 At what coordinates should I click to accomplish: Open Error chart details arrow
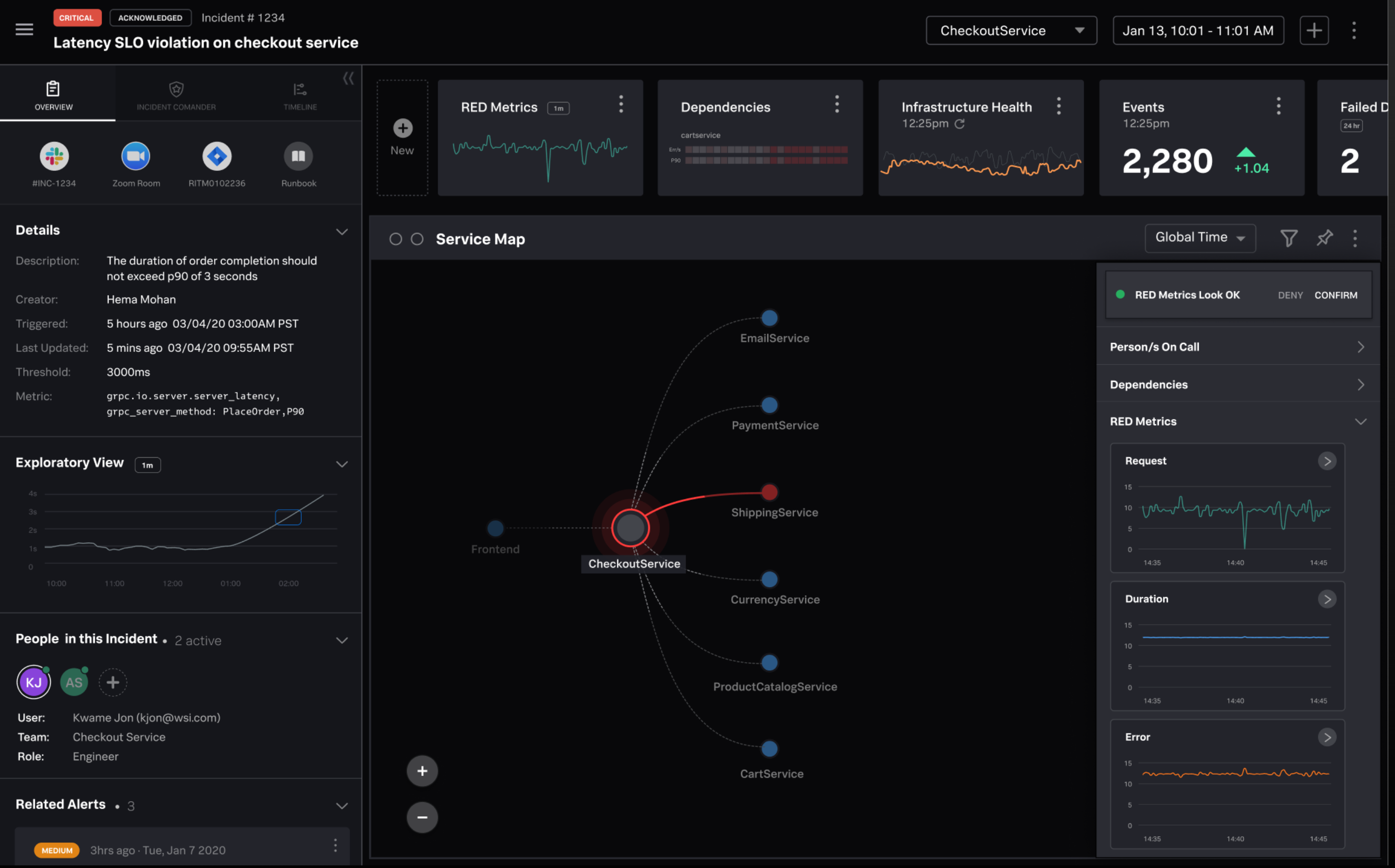pyautogui.click(x=1327, y=738)
